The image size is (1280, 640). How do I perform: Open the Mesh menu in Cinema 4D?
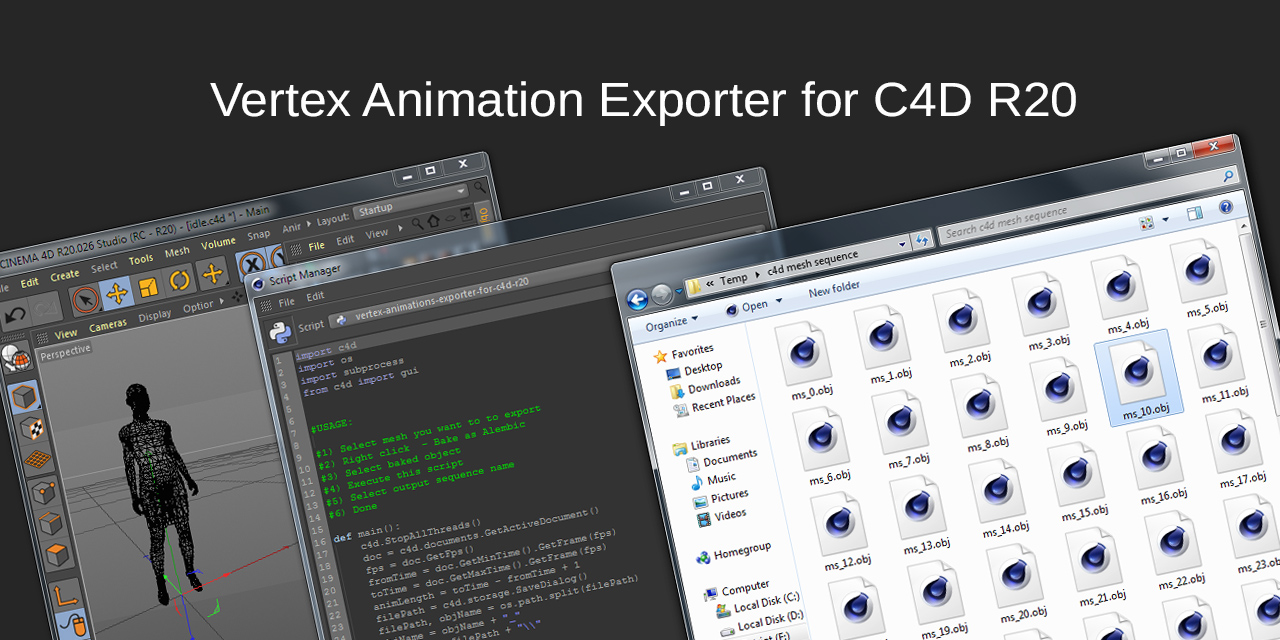176,249
